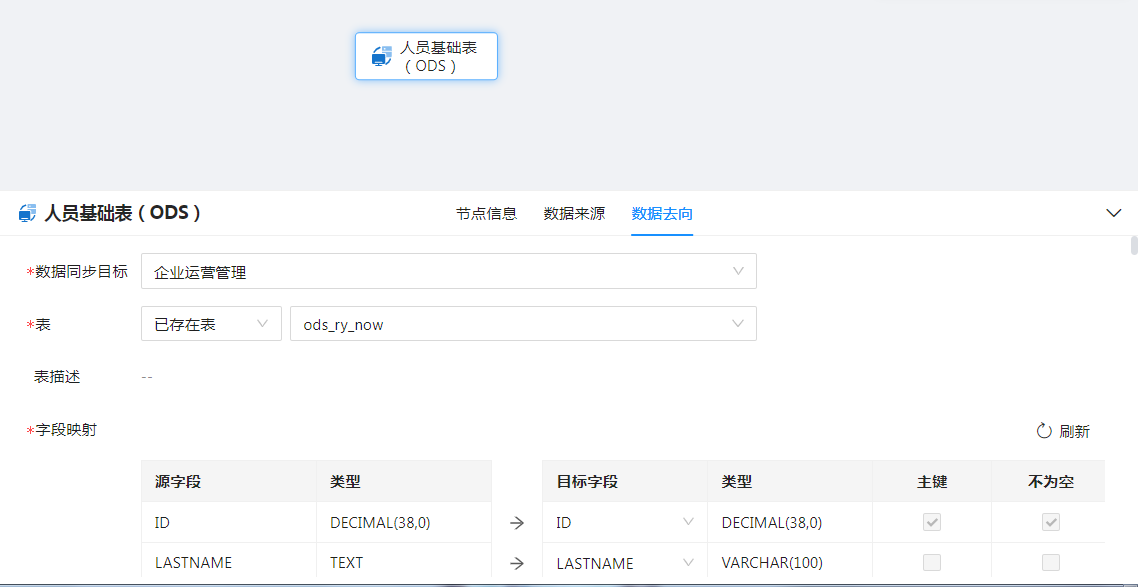Click the 刷新 button text
The image size is (1138, 587).
[1074, 431]
